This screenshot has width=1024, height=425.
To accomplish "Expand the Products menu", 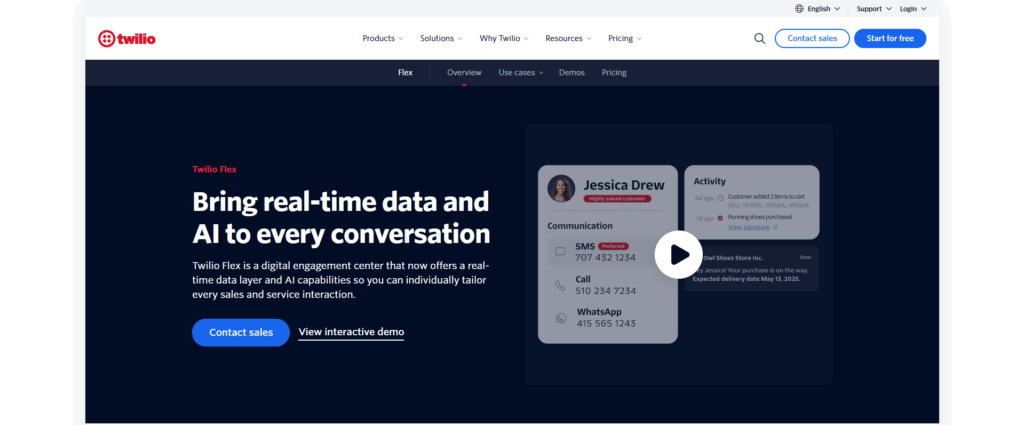I will 383,39.
